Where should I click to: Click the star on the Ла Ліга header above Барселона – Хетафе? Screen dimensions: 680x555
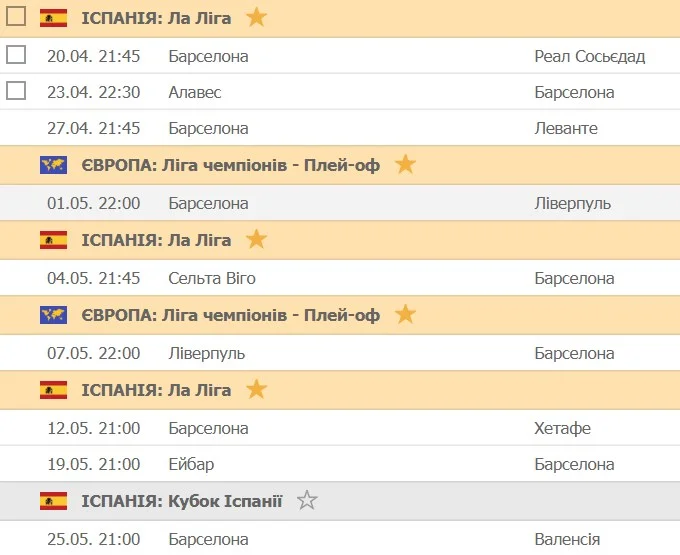[257, 390]
